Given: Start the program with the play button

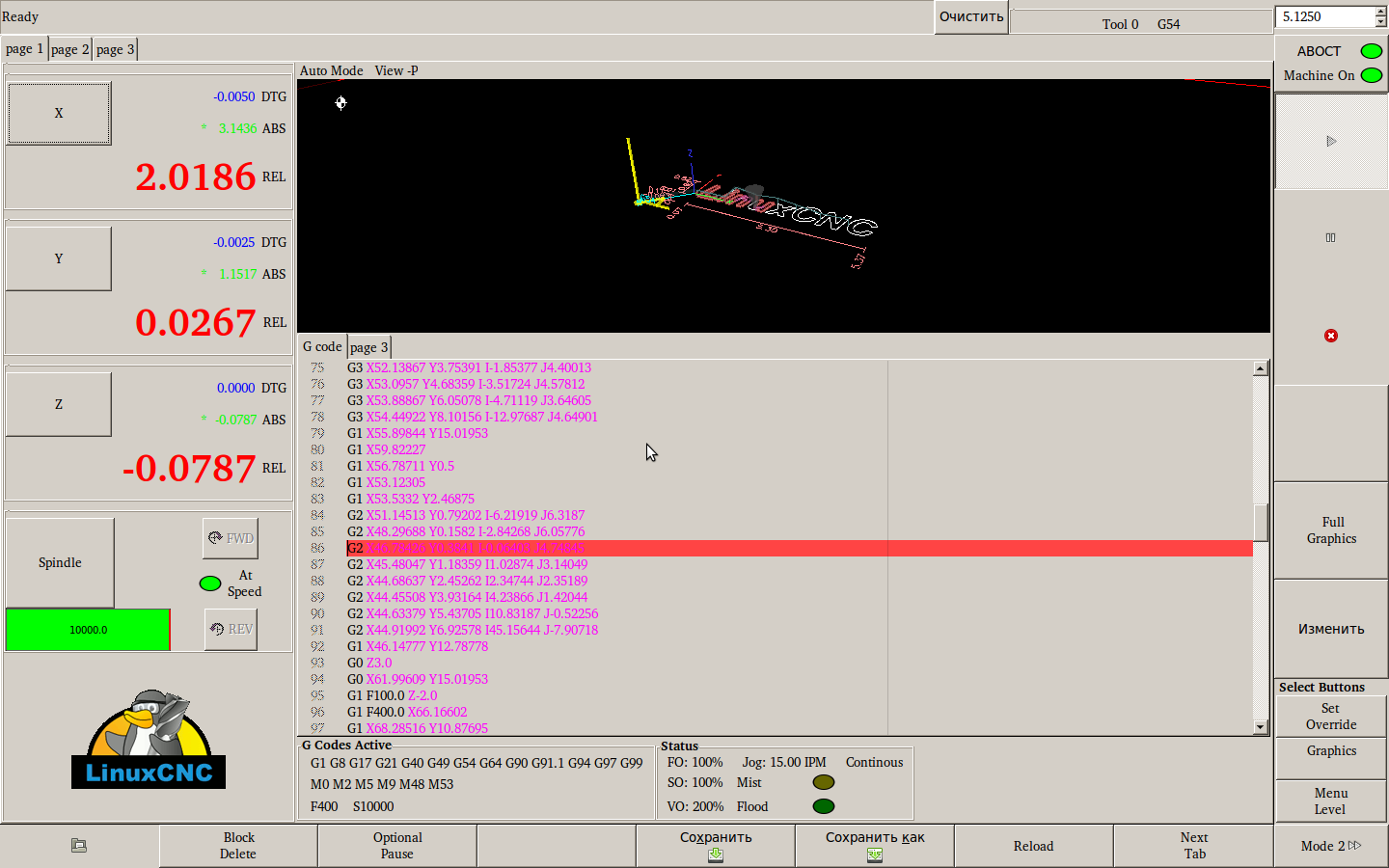Looking at the screenshot, I should (1331, 142).
